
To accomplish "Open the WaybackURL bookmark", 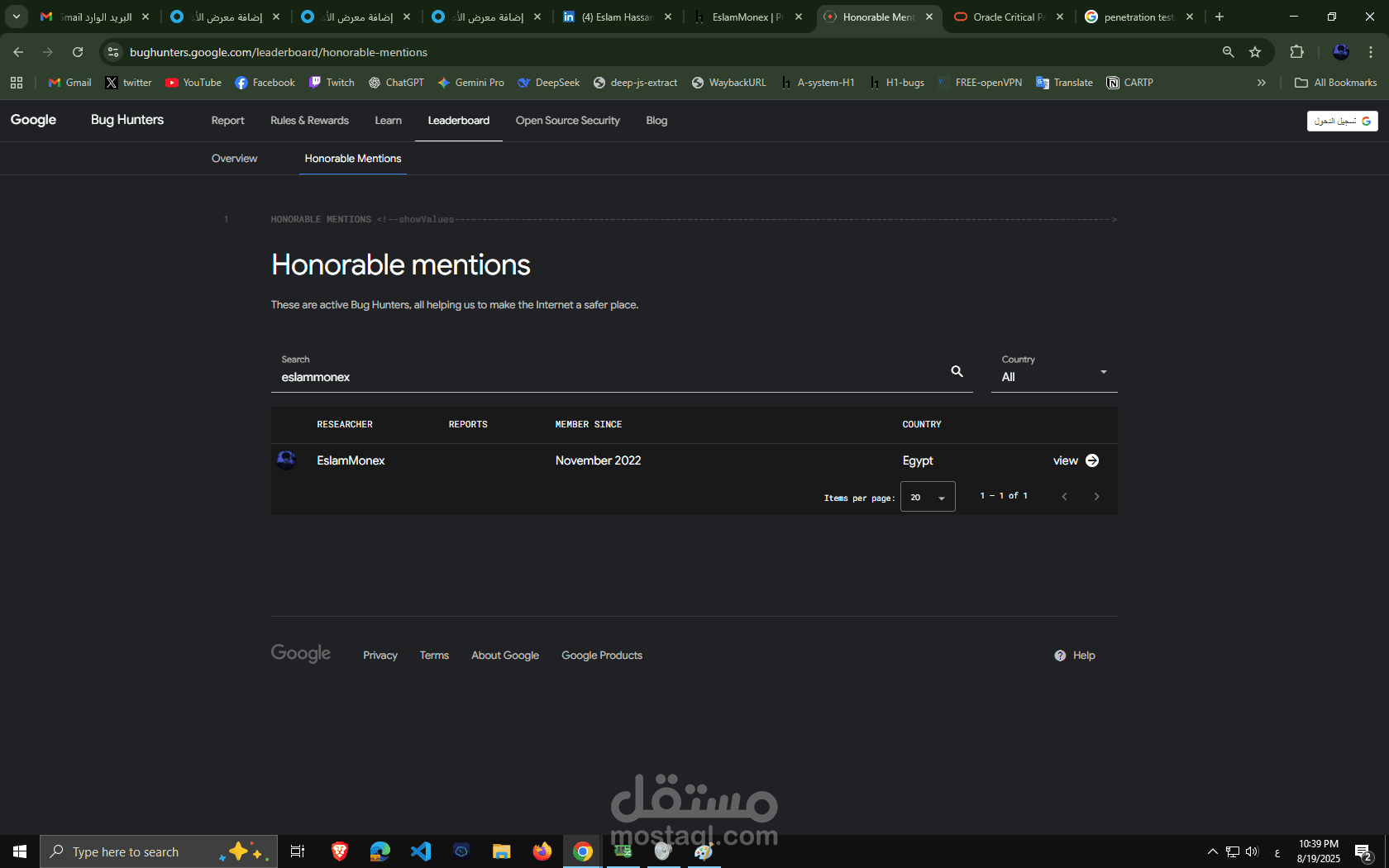I will tap(728, 83).
